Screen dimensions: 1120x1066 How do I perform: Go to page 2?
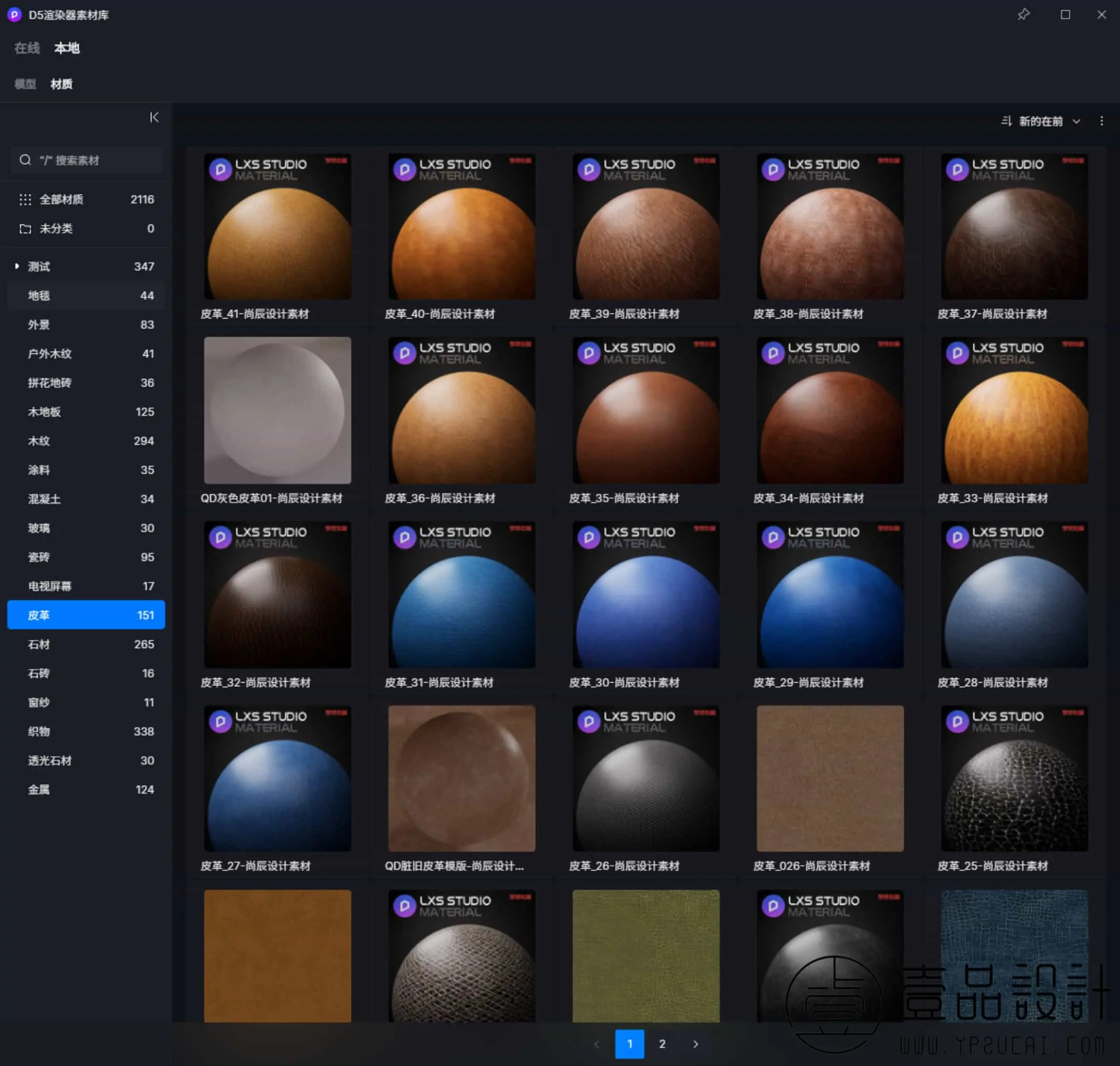(662, 1044)
